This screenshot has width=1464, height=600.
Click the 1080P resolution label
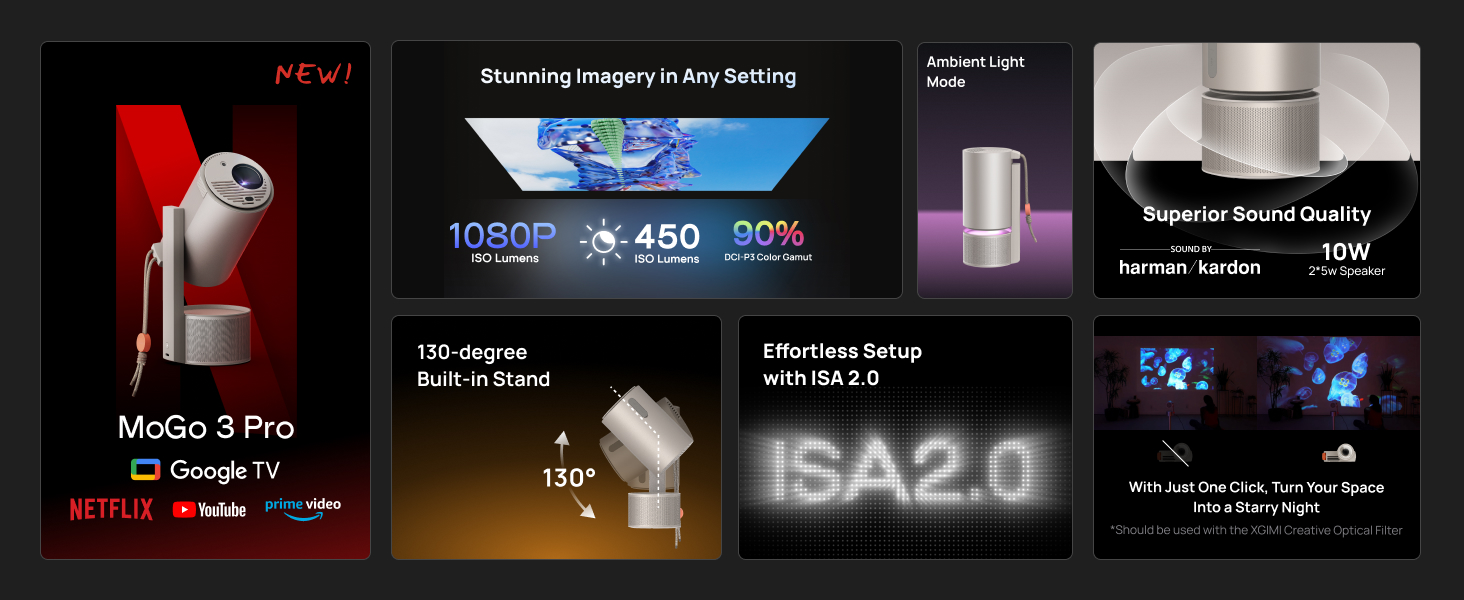click(x=503, y=236)
